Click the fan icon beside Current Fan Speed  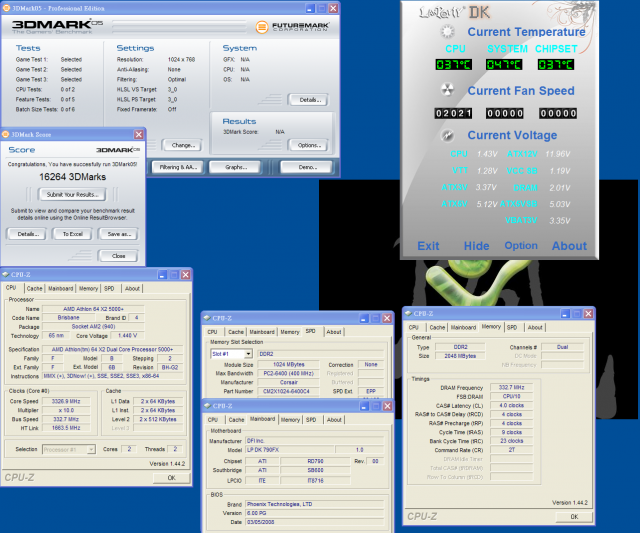tap(447, 89)
